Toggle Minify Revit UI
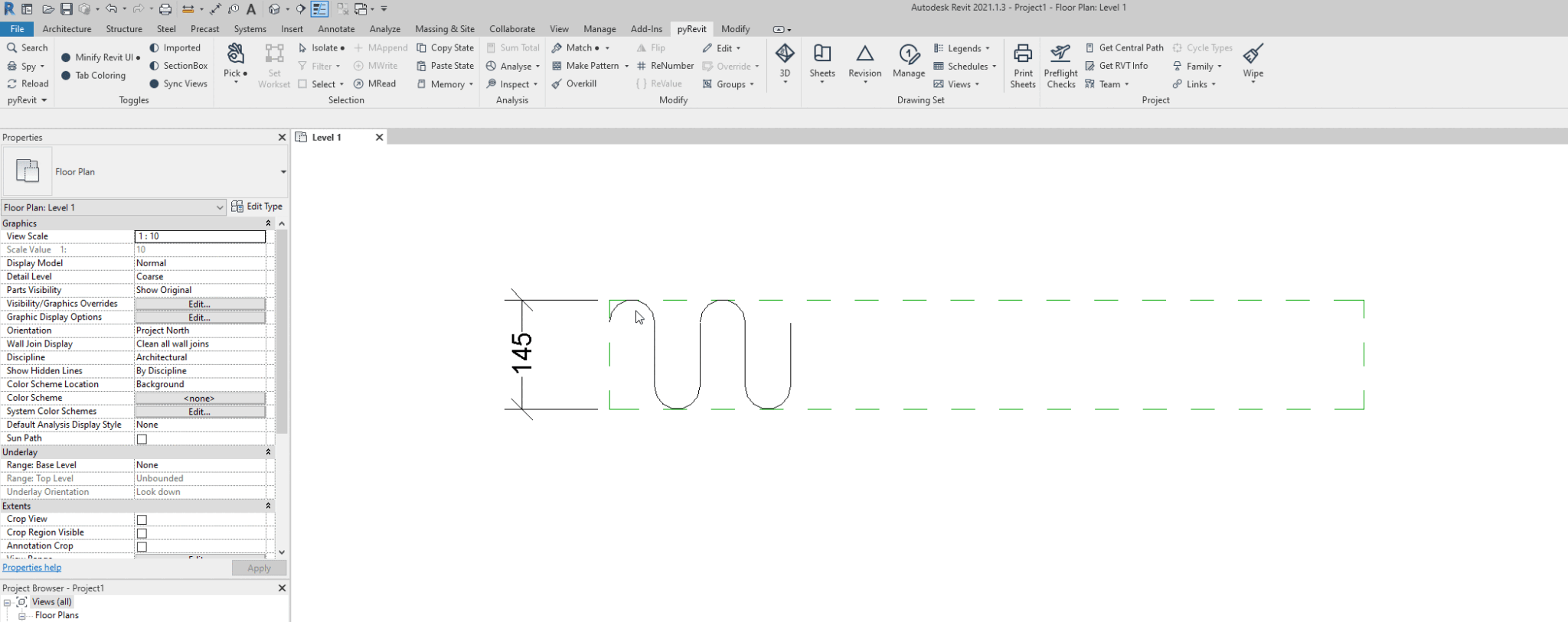 click(x=100, y=57)
